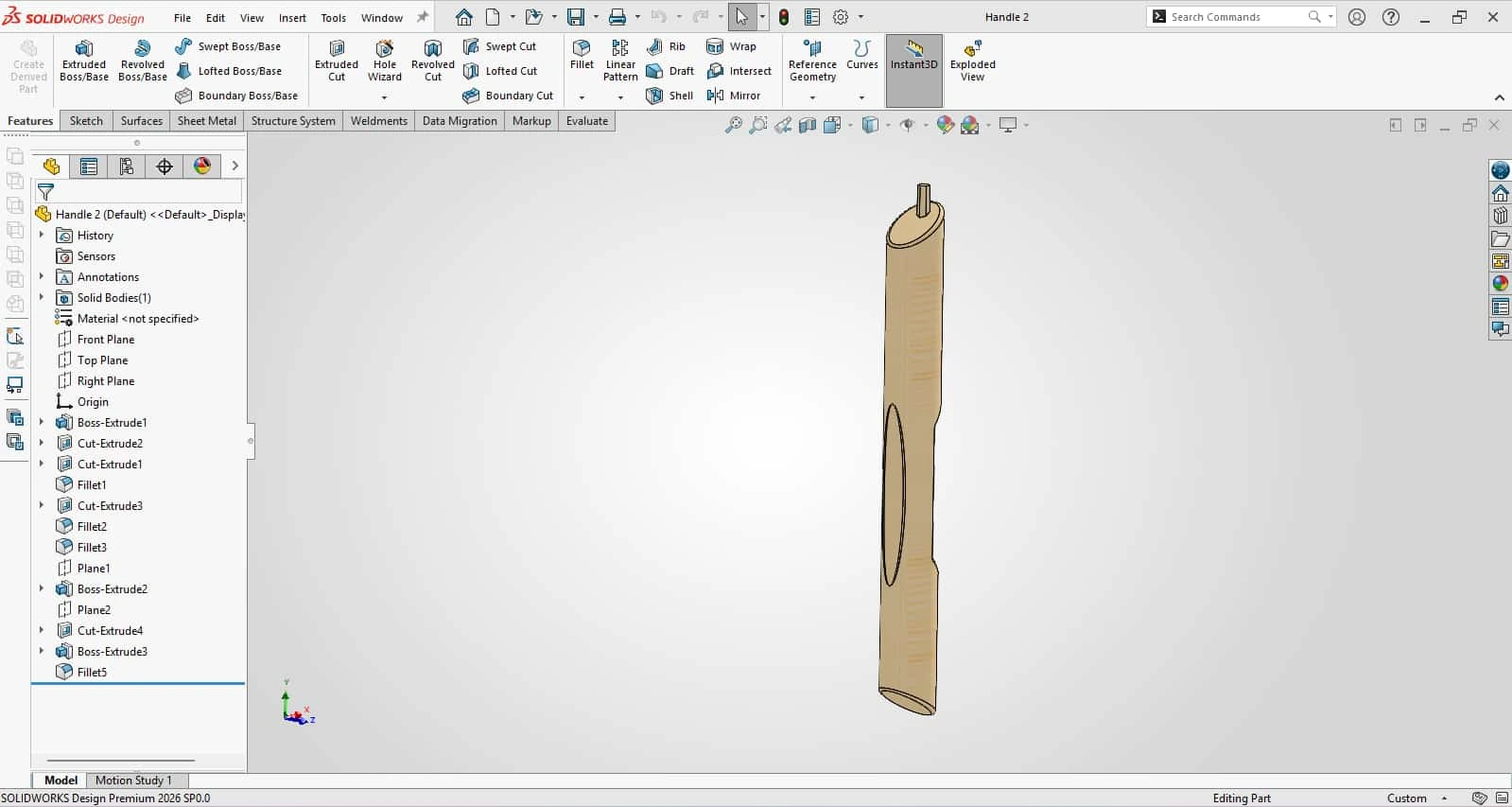Open the PropertyManager tab icon
This screenshot has width=1512, height=807.
click(x=89, y=167)
